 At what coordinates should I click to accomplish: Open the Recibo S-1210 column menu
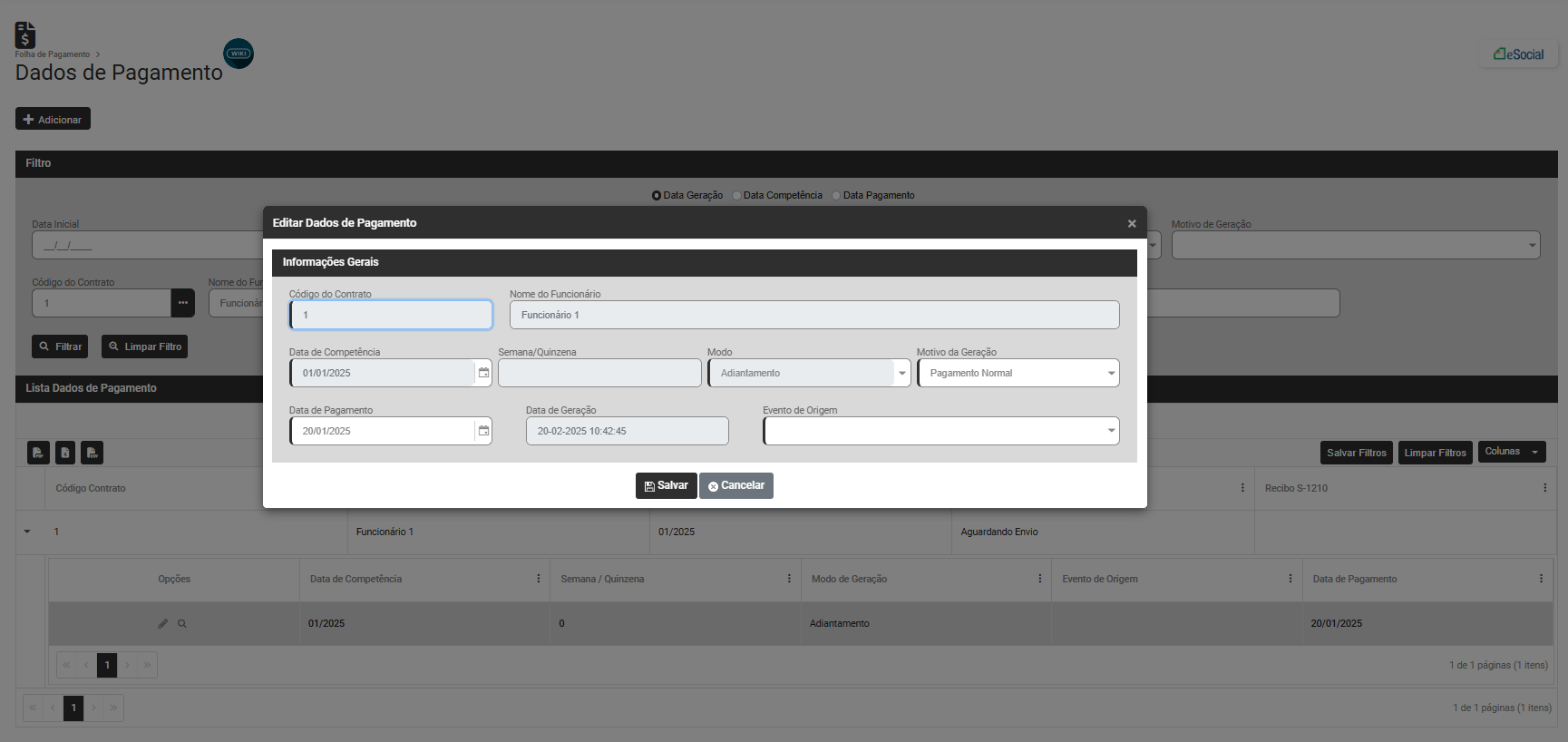point(1544,488)
